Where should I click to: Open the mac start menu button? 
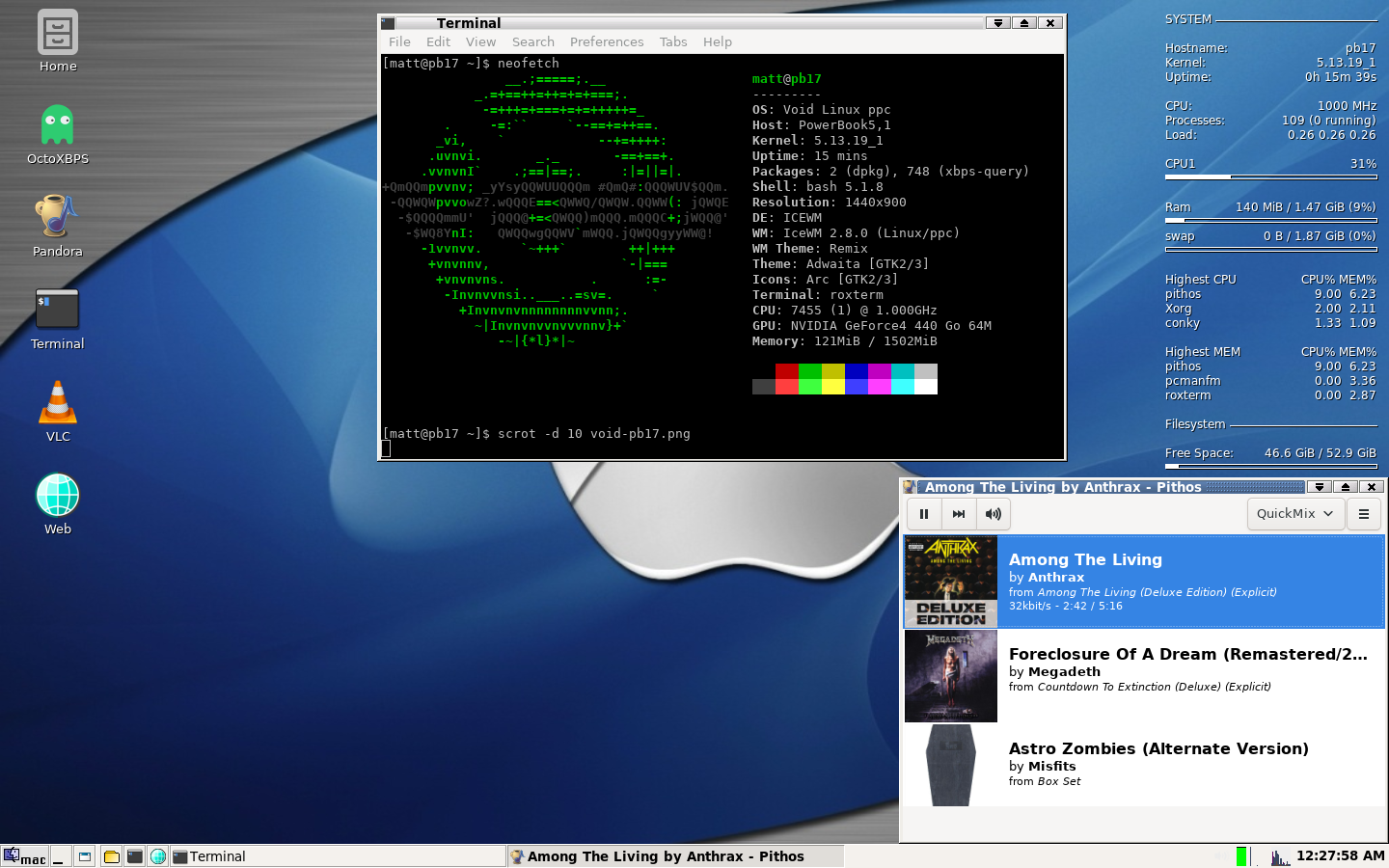25,856
